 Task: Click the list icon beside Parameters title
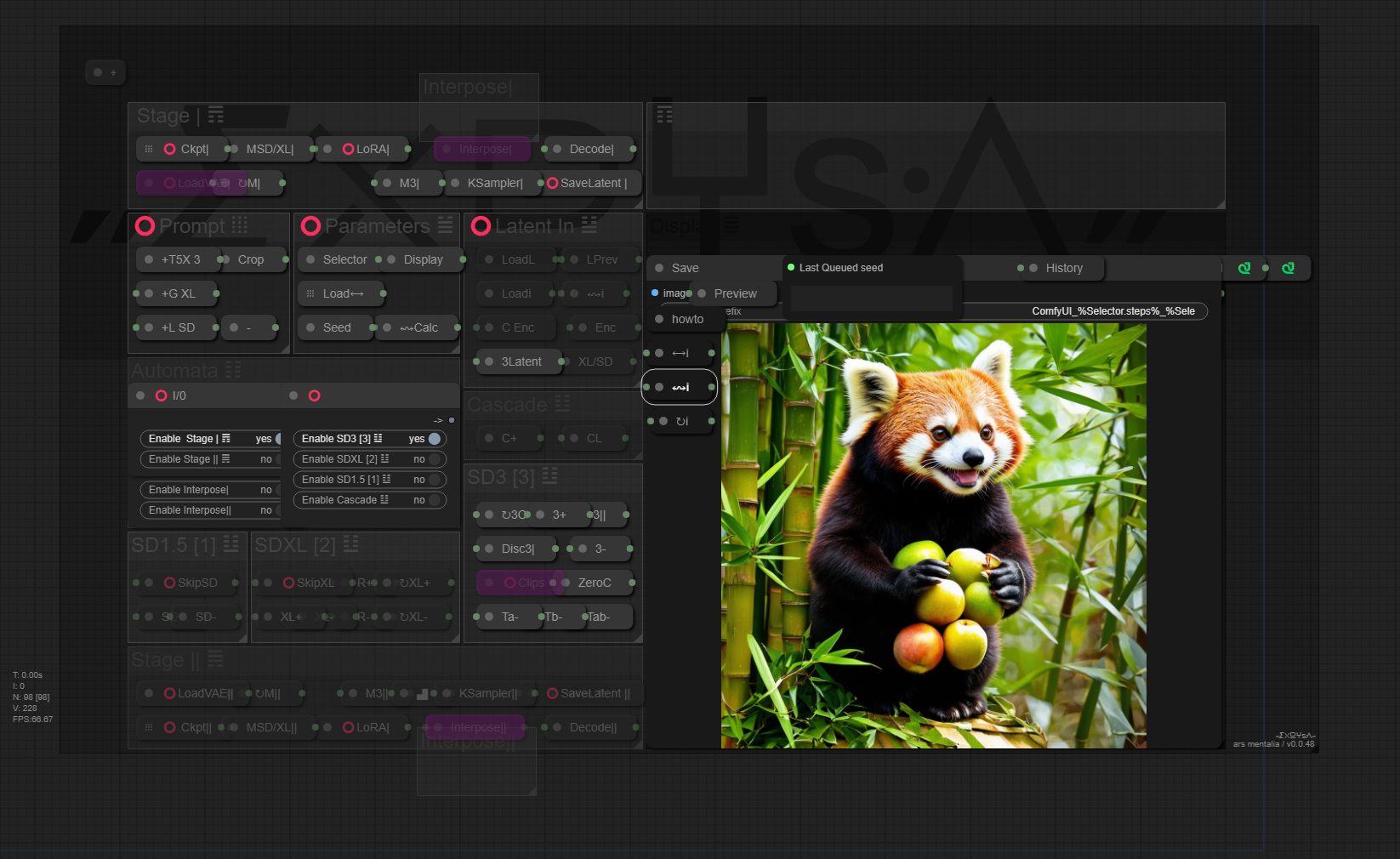[446, 225]
